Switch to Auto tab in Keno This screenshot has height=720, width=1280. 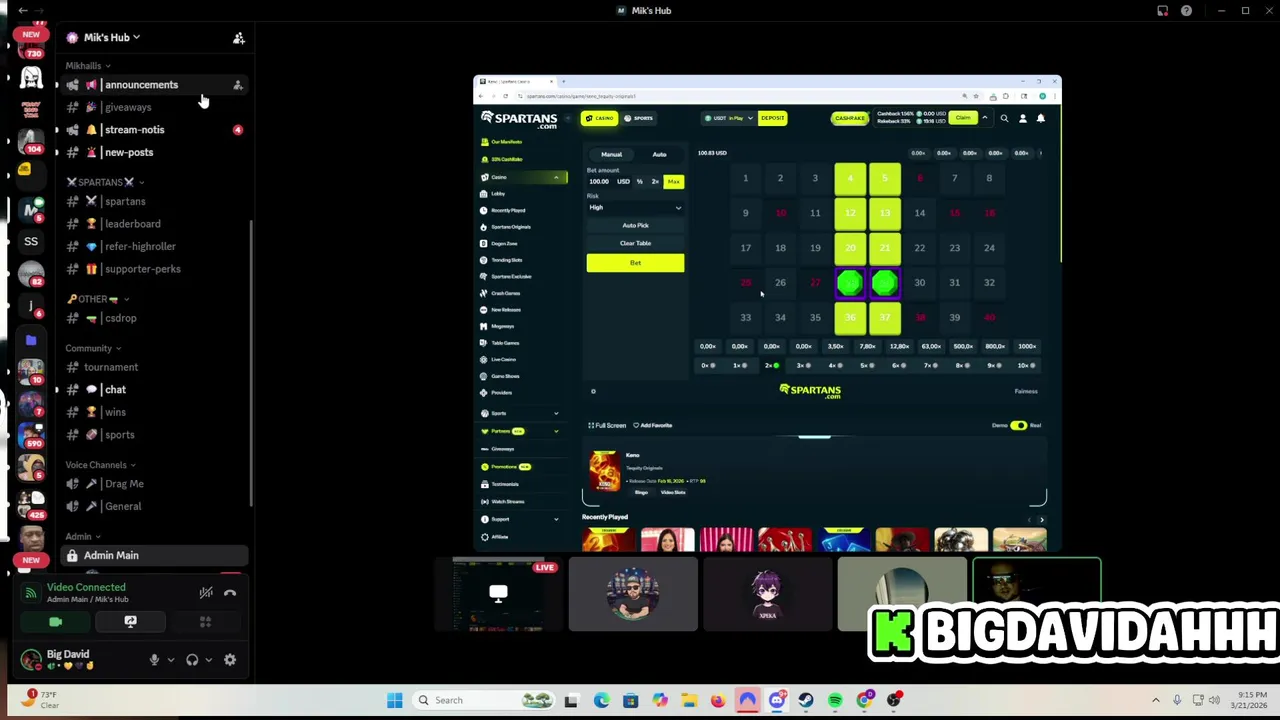click(x=659, y=155)
